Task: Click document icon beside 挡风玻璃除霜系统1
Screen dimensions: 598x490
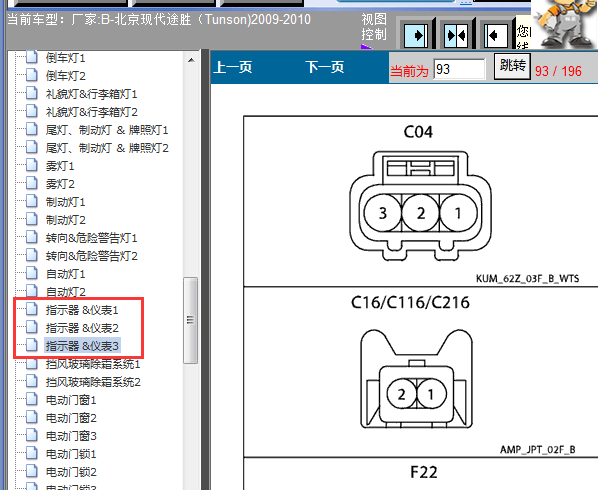Action: [32, 364]
